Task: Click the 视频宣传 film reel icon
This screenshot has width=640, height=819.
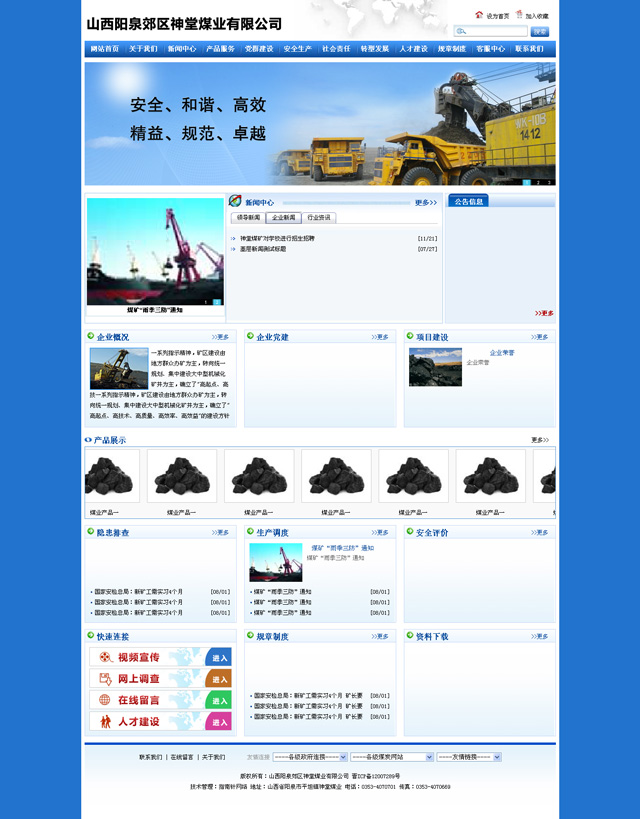Action: [x=104, y=657]
